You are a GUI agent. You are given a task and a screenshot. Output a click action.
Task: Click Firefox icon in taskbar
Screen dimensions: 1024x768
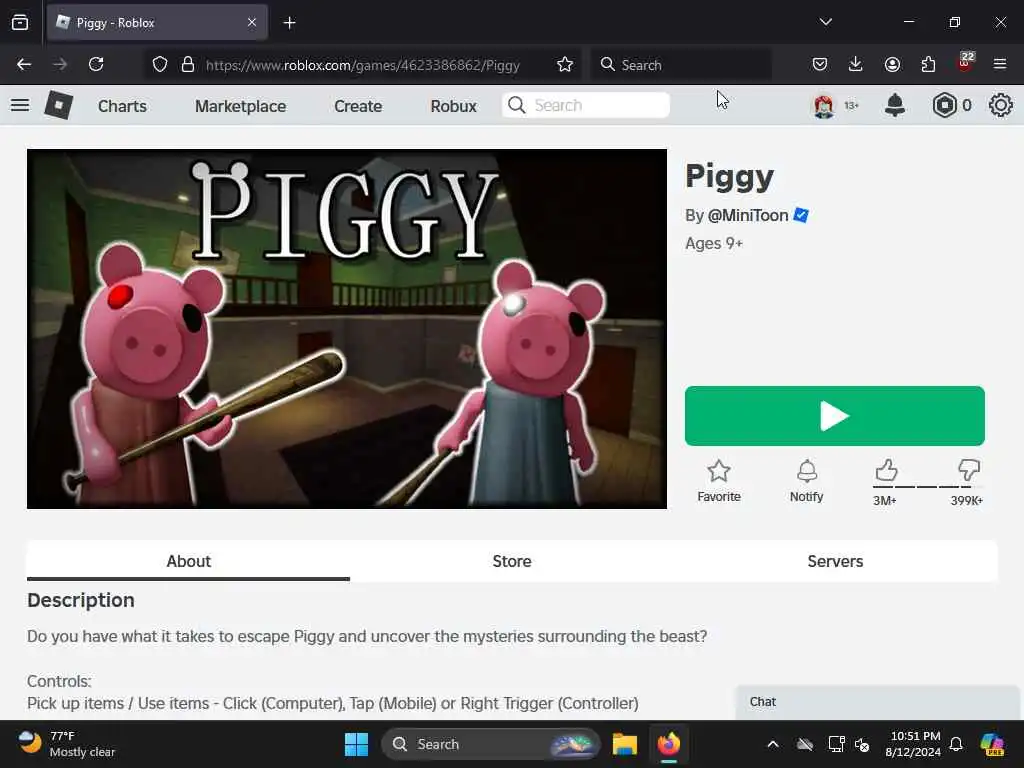tap(669, 744)
